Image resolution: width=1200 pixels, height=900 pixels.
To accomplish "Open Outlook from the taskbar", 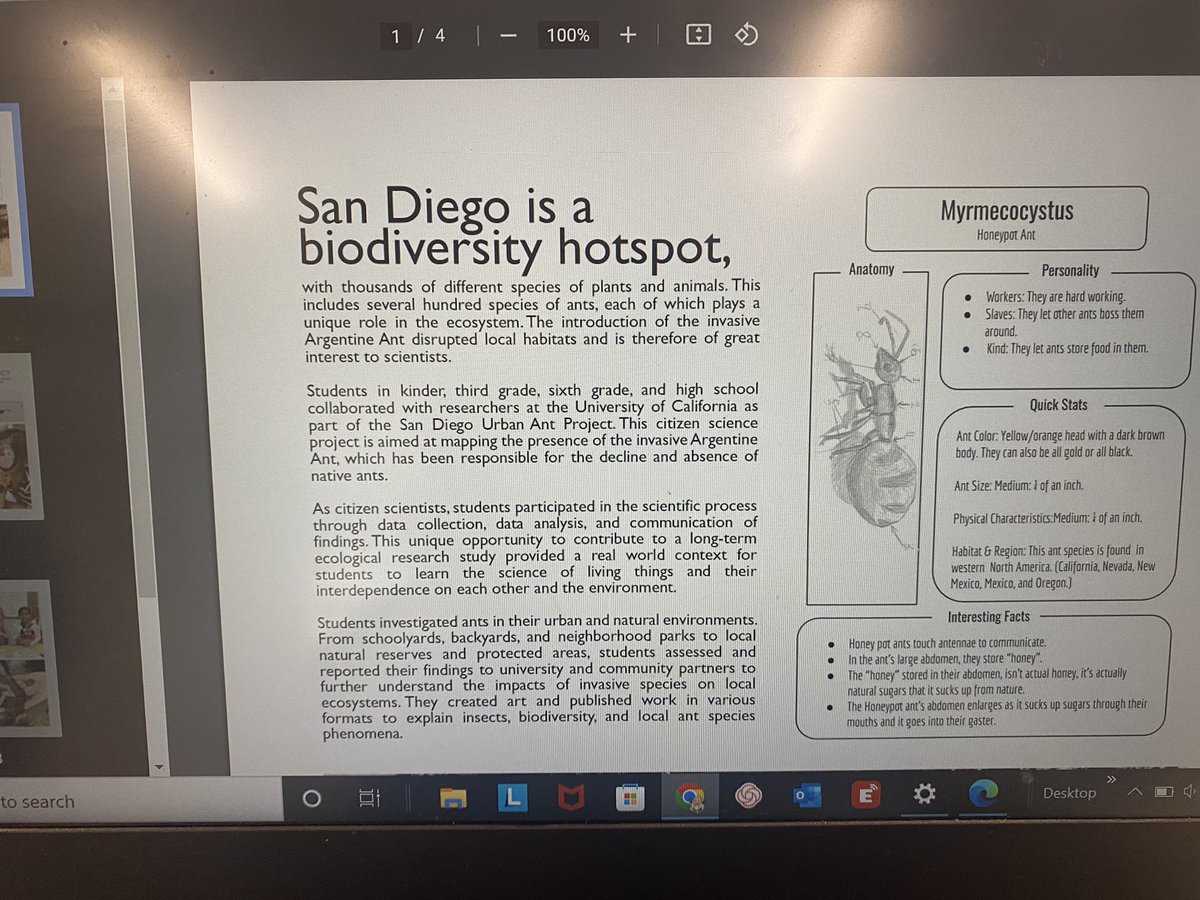I will click(806, 796).
